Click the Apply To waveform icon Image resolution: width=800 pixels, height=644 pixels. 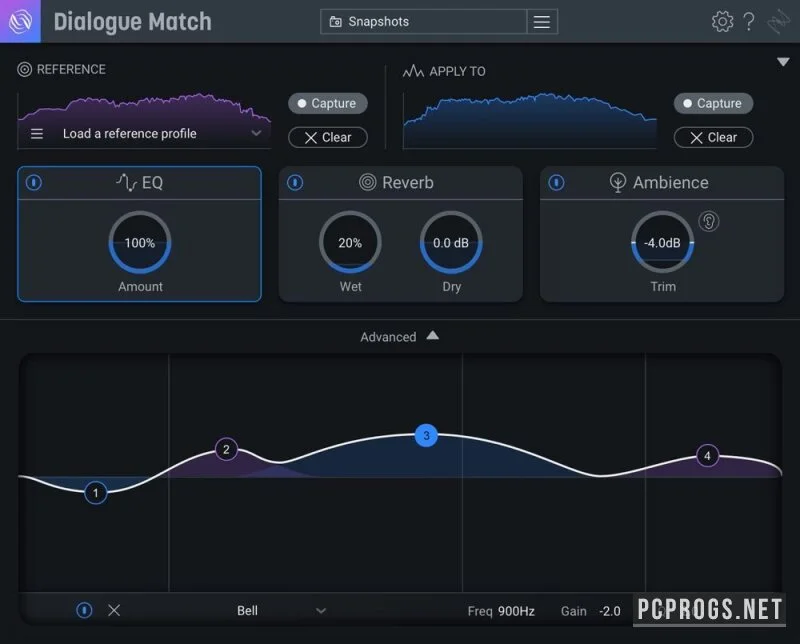[x=413, y=71]
